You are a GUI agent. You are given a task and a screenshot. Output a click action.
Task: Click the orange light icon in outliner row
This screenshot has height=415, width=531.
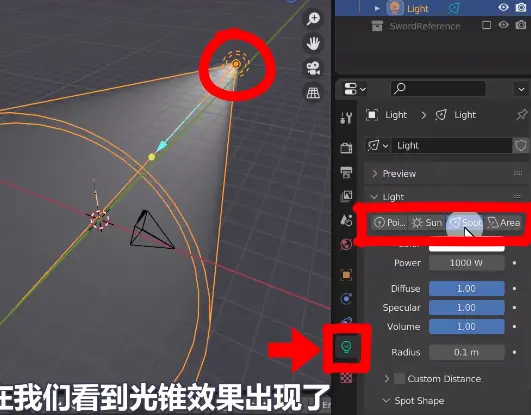tap(395, 8)
